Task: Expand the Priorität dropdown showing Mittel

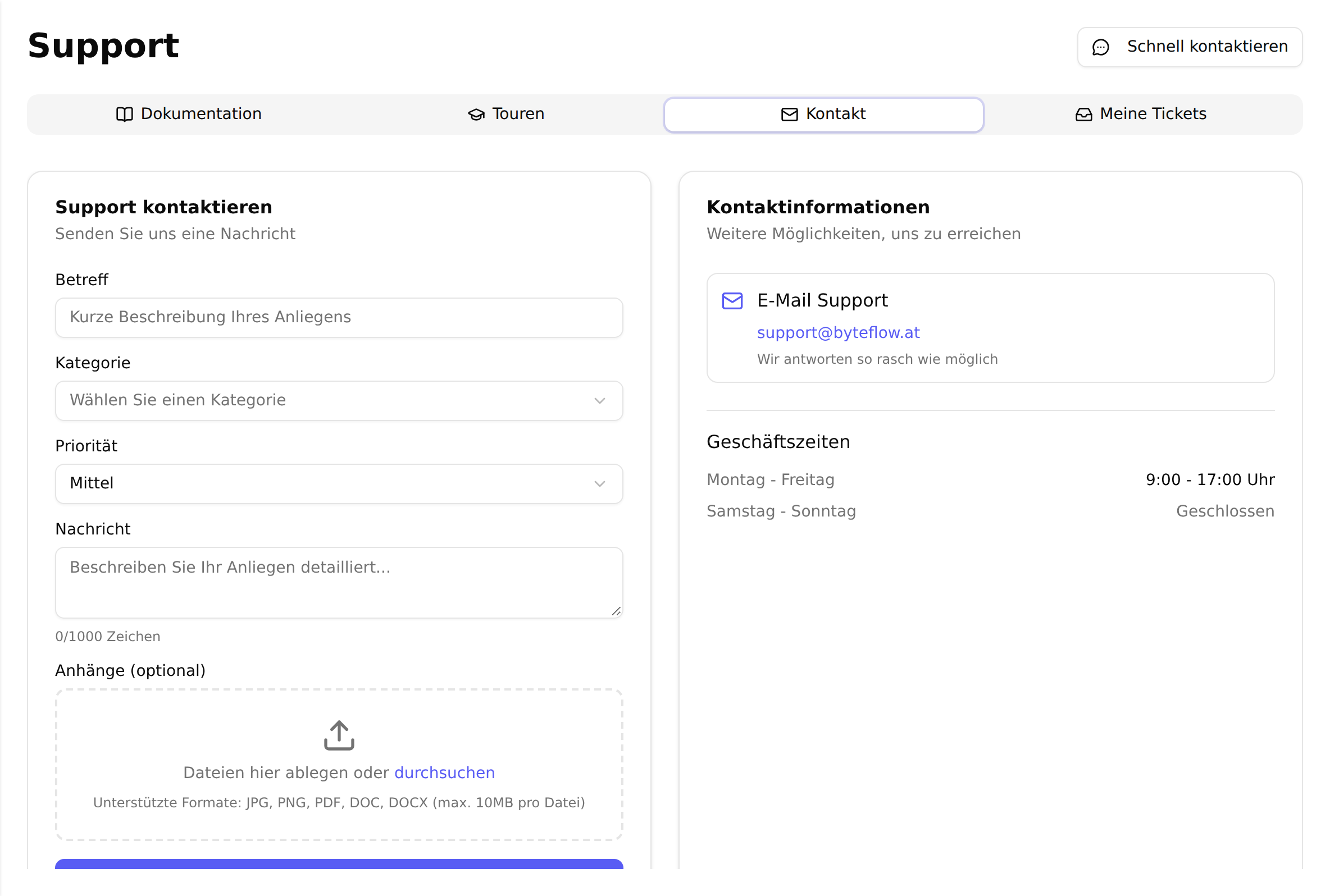Action: pos(339,483)
